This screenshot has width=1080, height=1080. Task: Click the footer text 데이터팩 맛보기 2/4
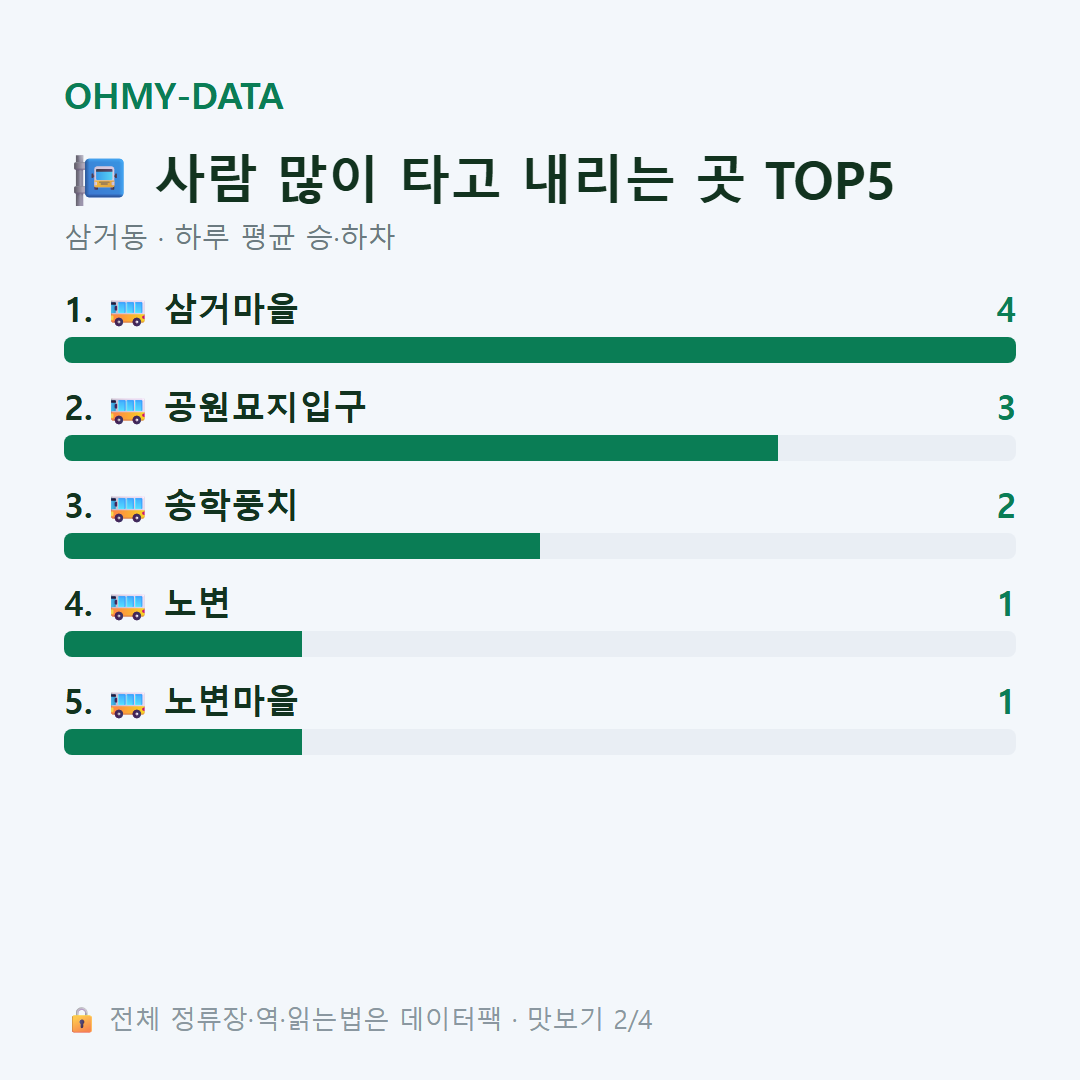point(526,1019)
